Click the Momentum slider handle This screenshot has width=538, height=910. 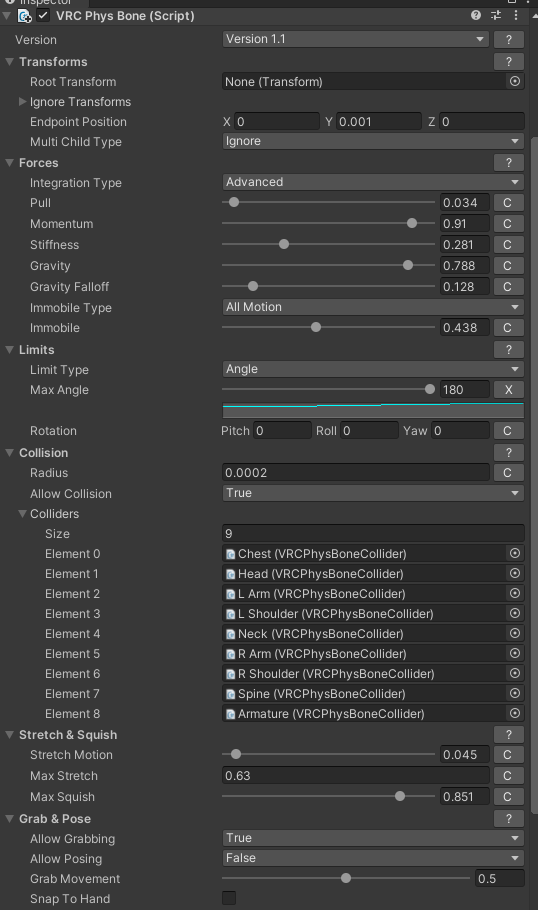click(412, 223)
